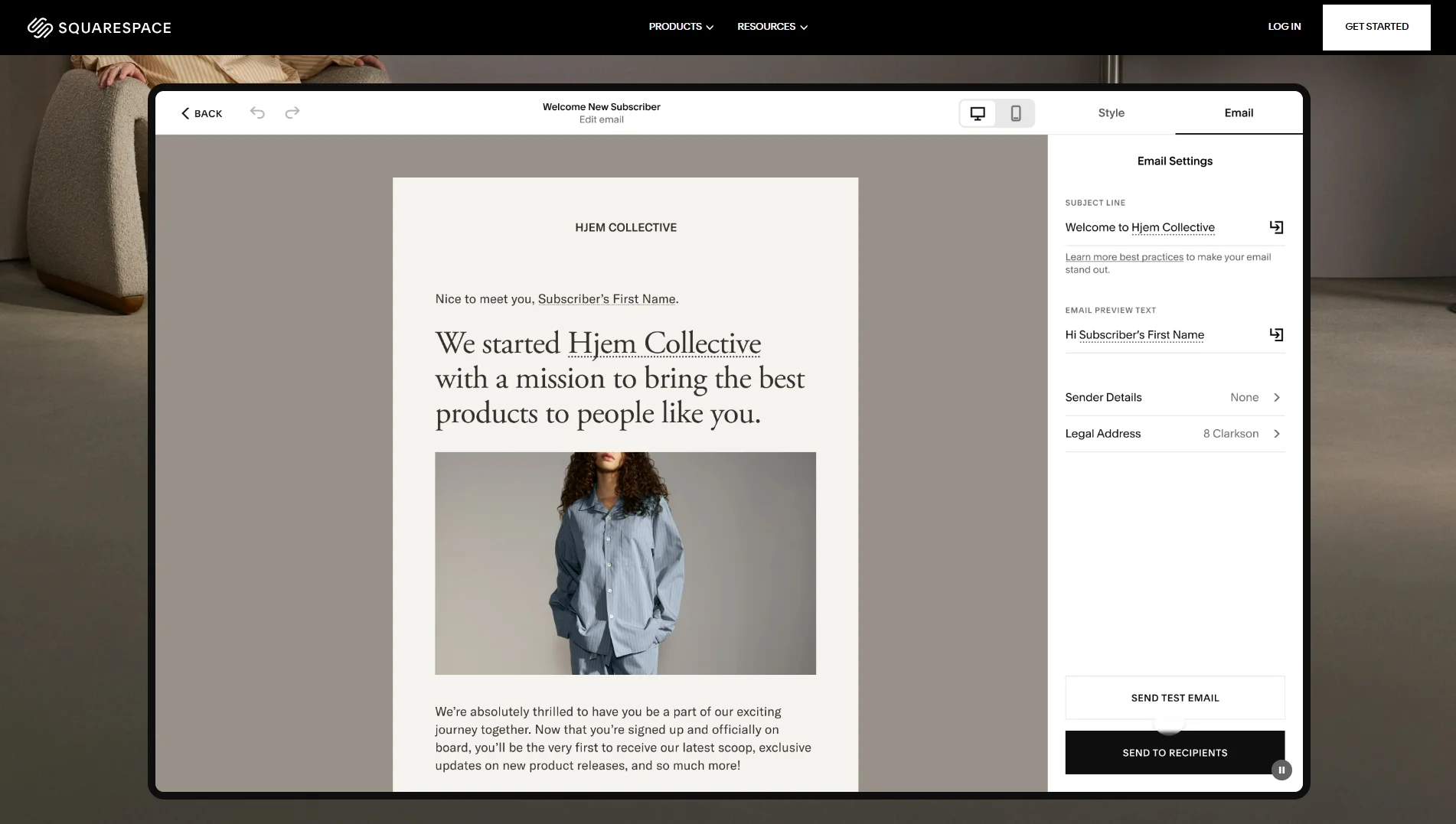Click the Get Started button
This screenshot has height=824, width=1456.
pos(1376,27)
